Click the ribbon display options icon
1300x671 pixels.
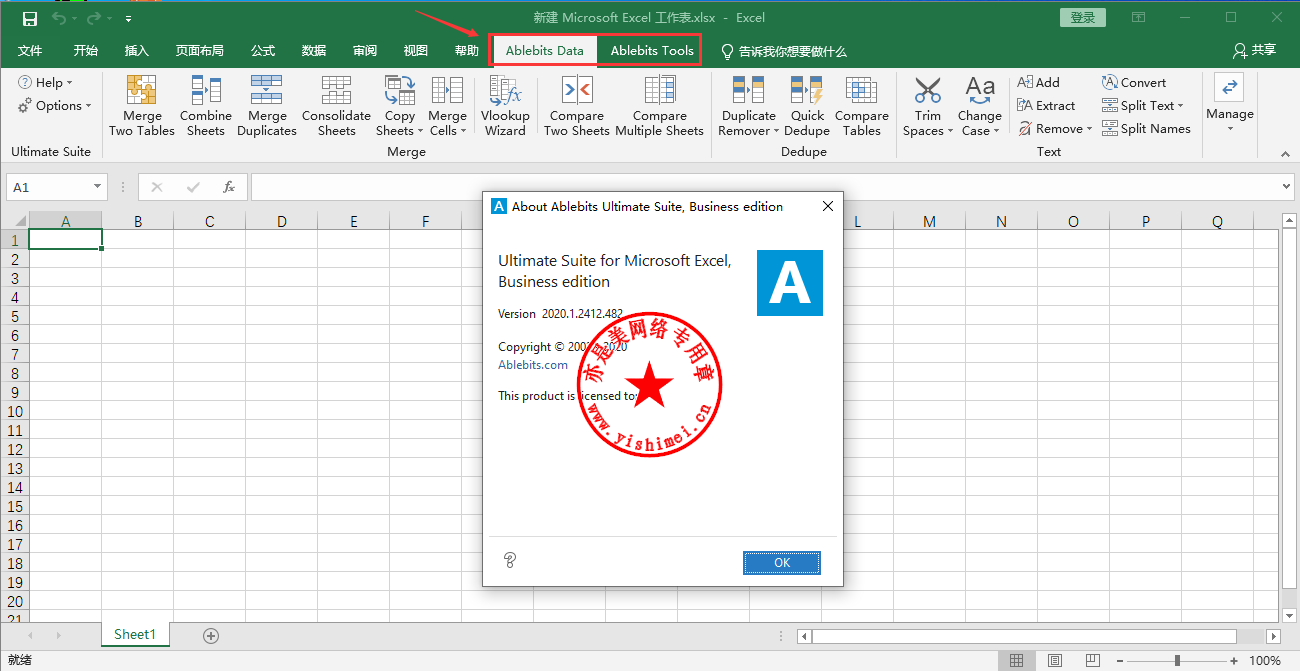point(1139,18)
